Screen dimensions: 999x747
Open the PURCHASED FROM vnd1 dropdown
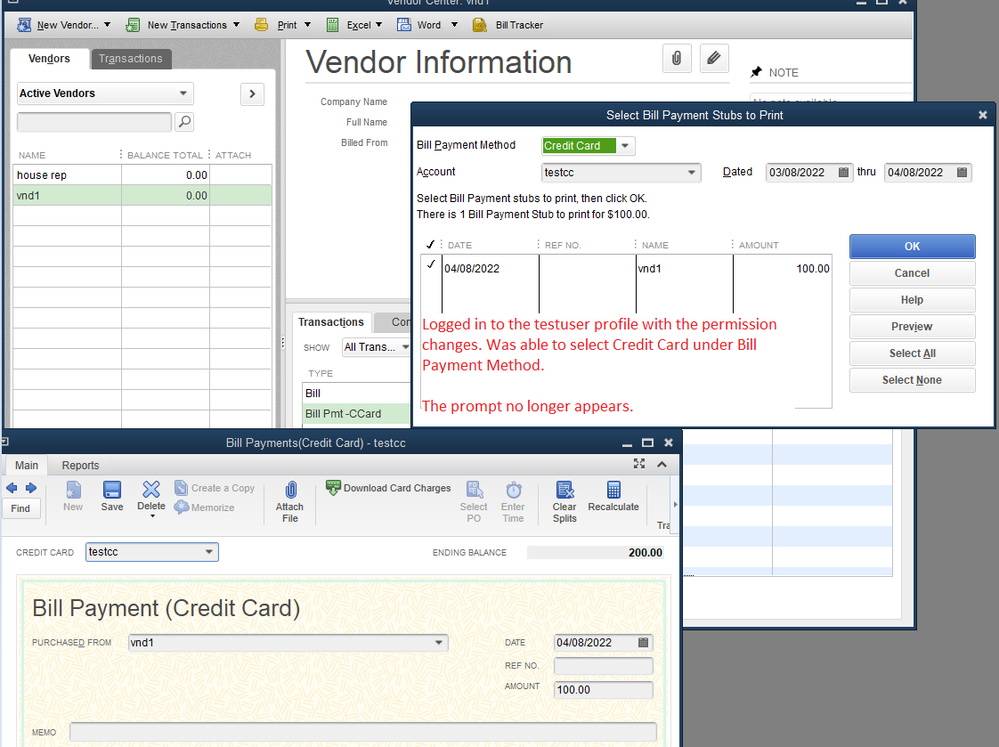click(438, 642)
